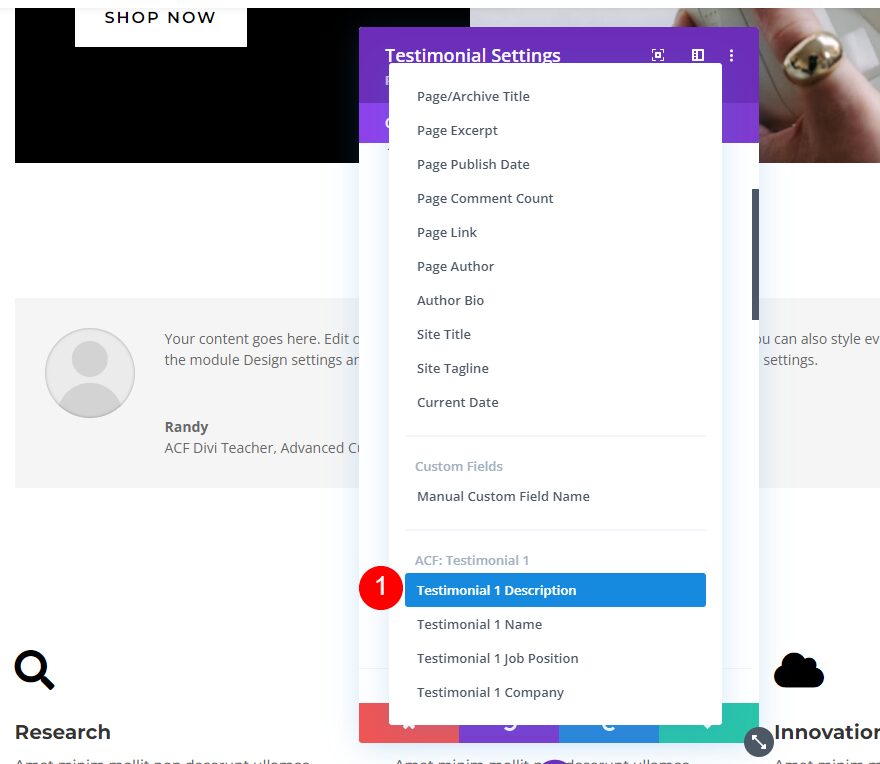Open the three-dot settings menu icon
Screen dimensions: 880x764
tap(731, 55)
